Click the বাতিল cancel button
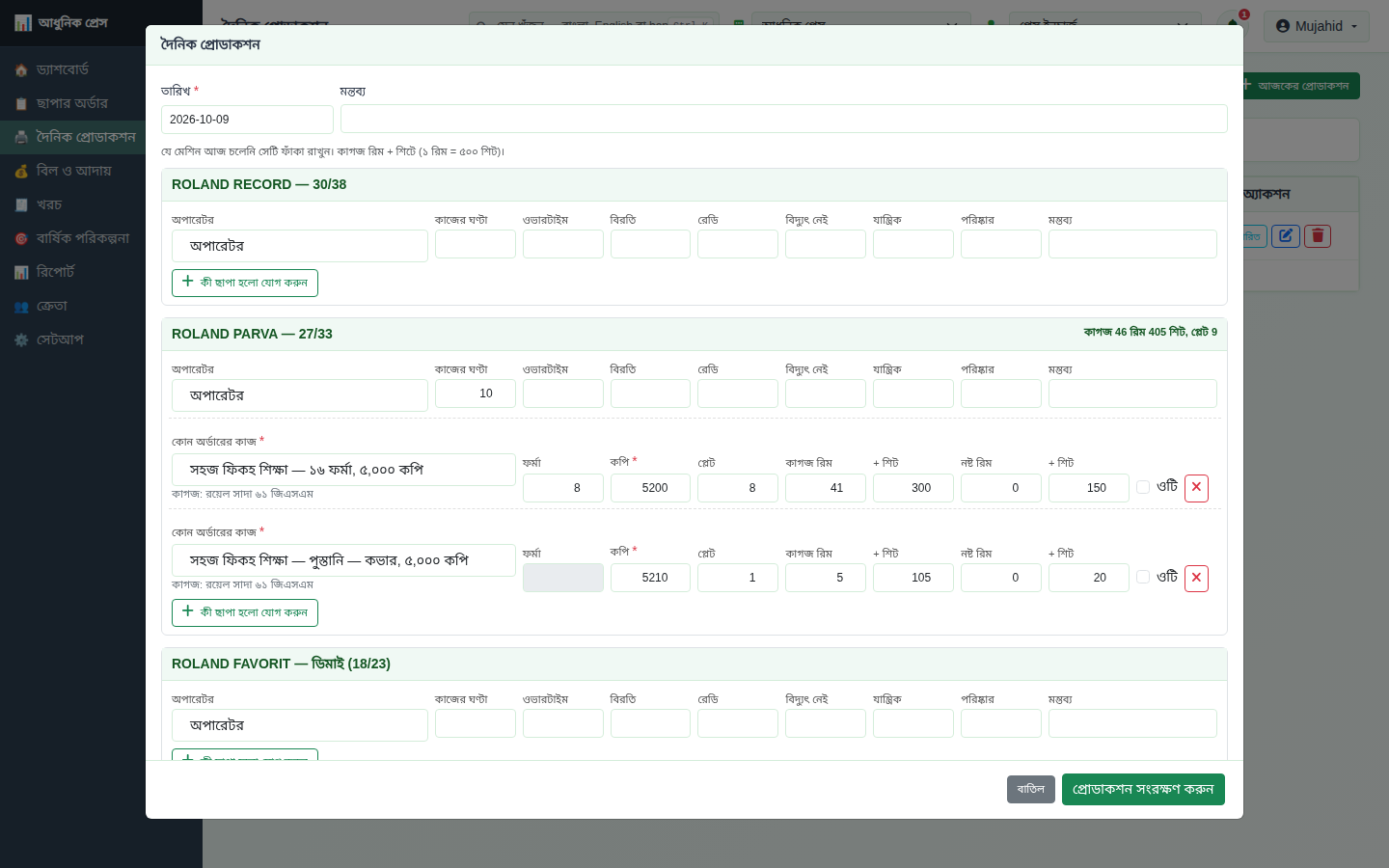Viewport: 1389px width, 868px height. point(1031,789)
